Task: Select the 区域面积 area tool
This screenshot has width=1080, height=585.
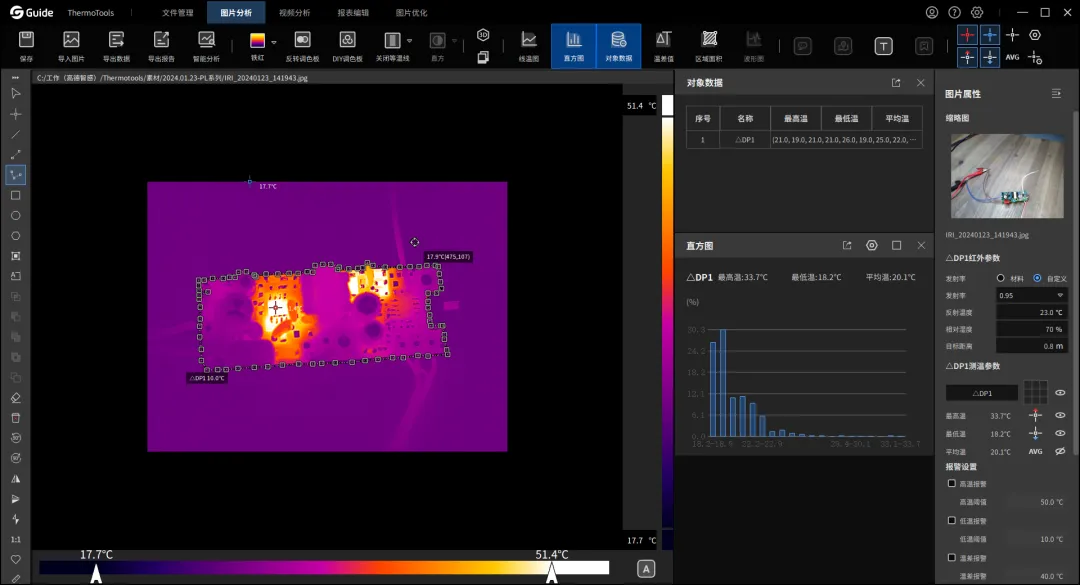Action: 709,45
